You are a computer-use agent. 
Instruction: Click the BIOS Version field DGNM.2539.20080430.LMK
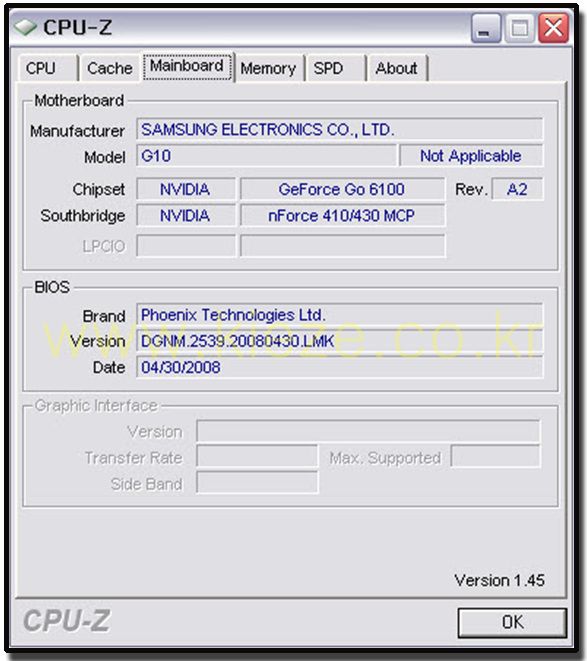point(339,341)
